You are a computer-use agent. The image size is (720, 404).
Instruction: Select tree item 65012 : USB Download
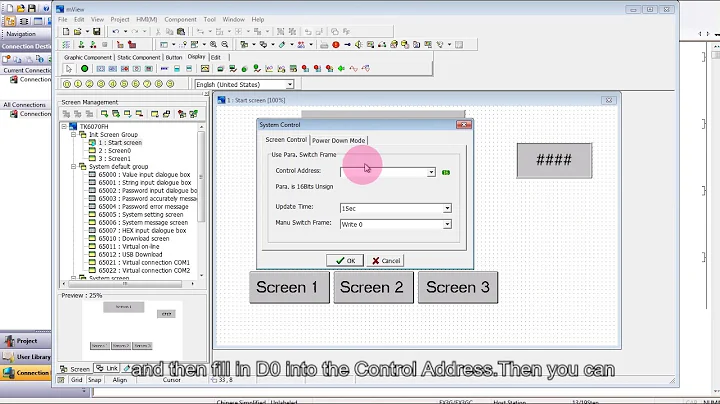[130, 255]
